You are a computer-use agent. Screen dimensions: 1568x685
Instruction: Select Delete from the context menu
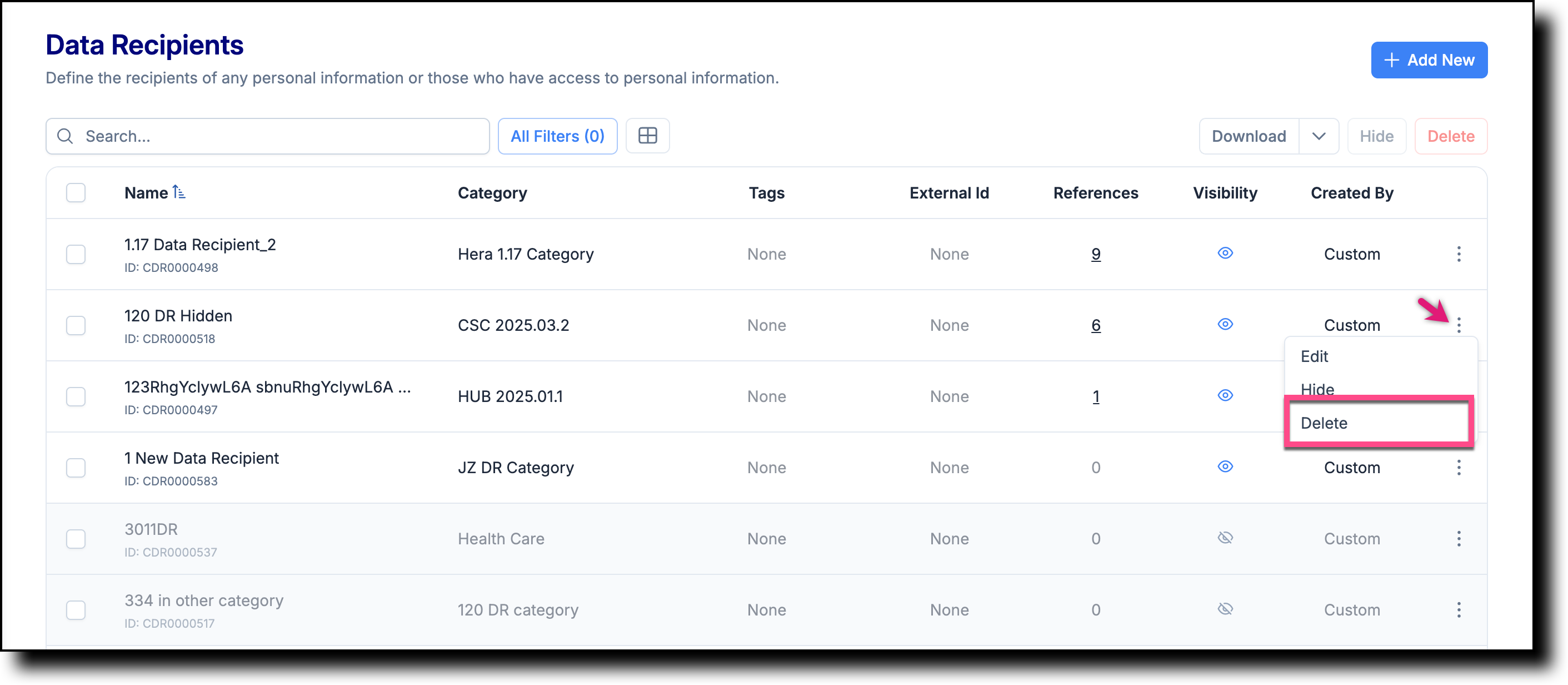pos(1324,423)
